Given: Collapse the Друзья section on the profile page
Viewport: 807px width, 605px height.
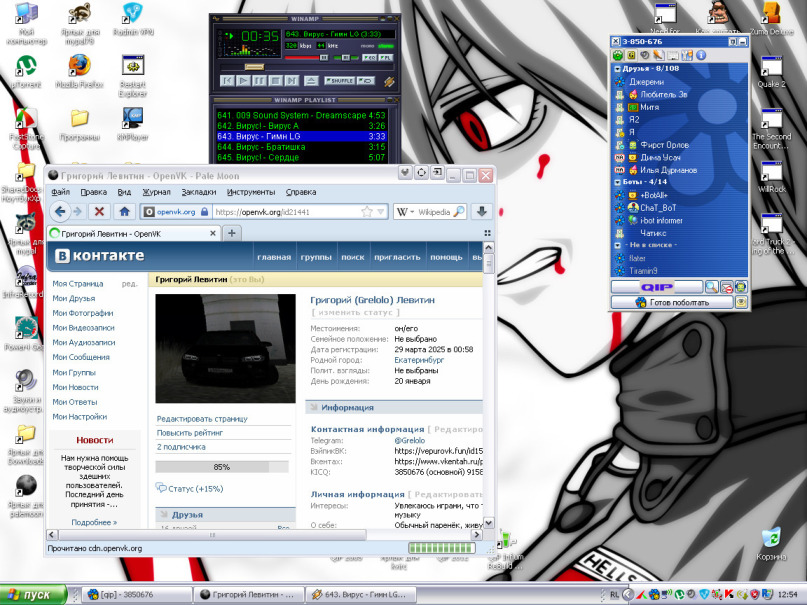Looking at the screenshot, I should click(x=164, y=514).
